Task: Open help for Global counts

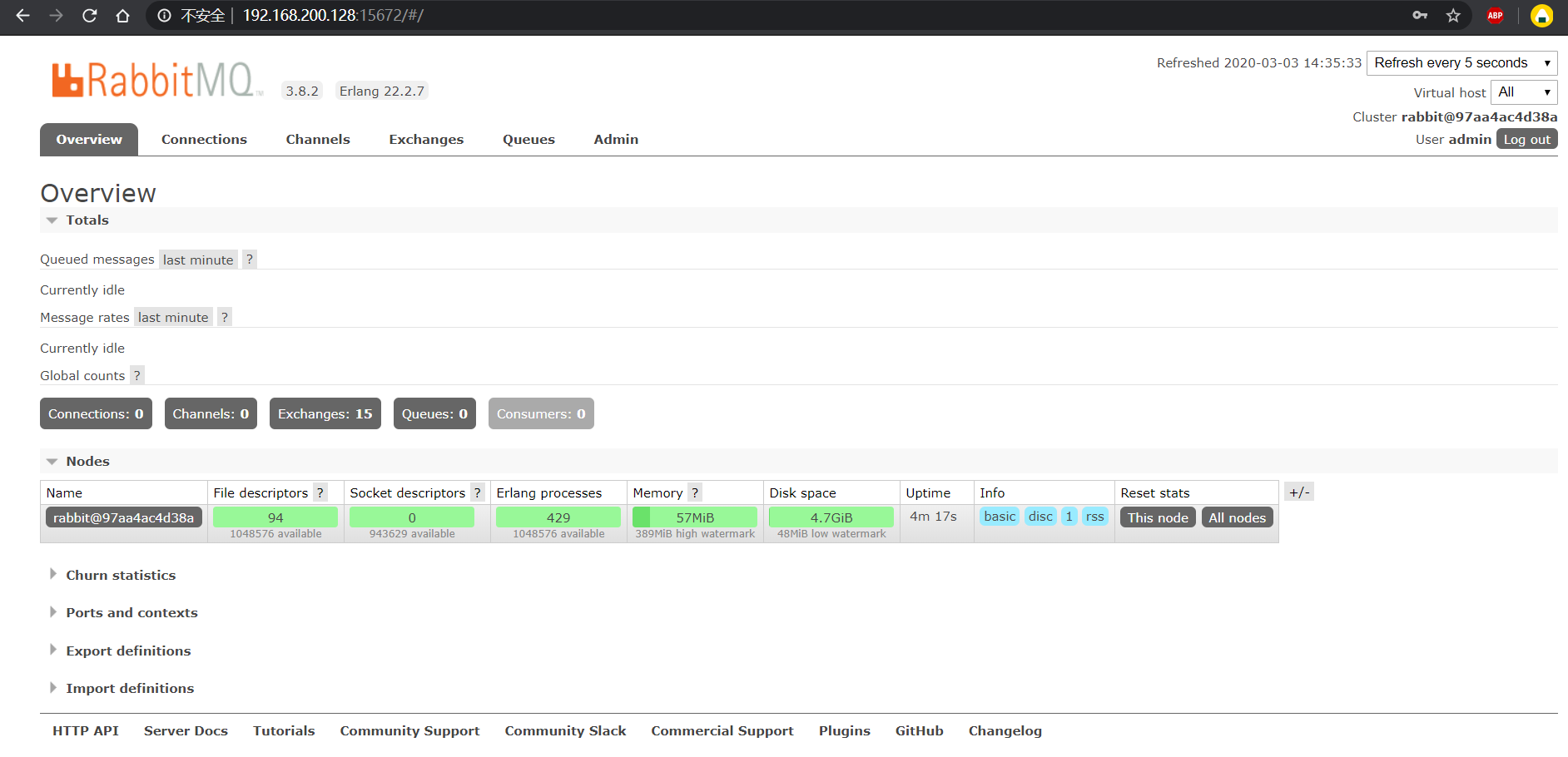Action: point(136,376)
